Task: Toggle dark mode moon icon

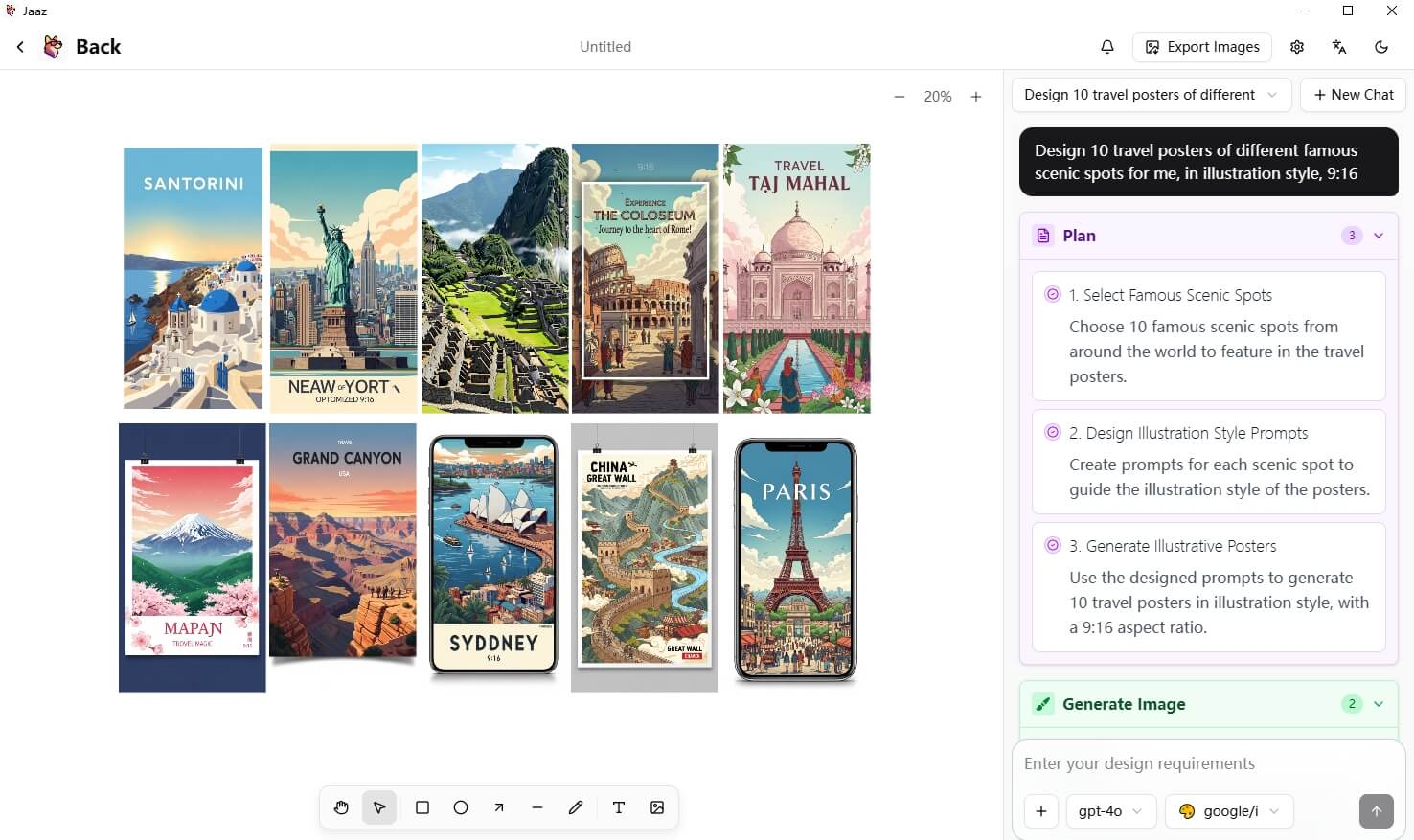Action: tap(1381, 47)
